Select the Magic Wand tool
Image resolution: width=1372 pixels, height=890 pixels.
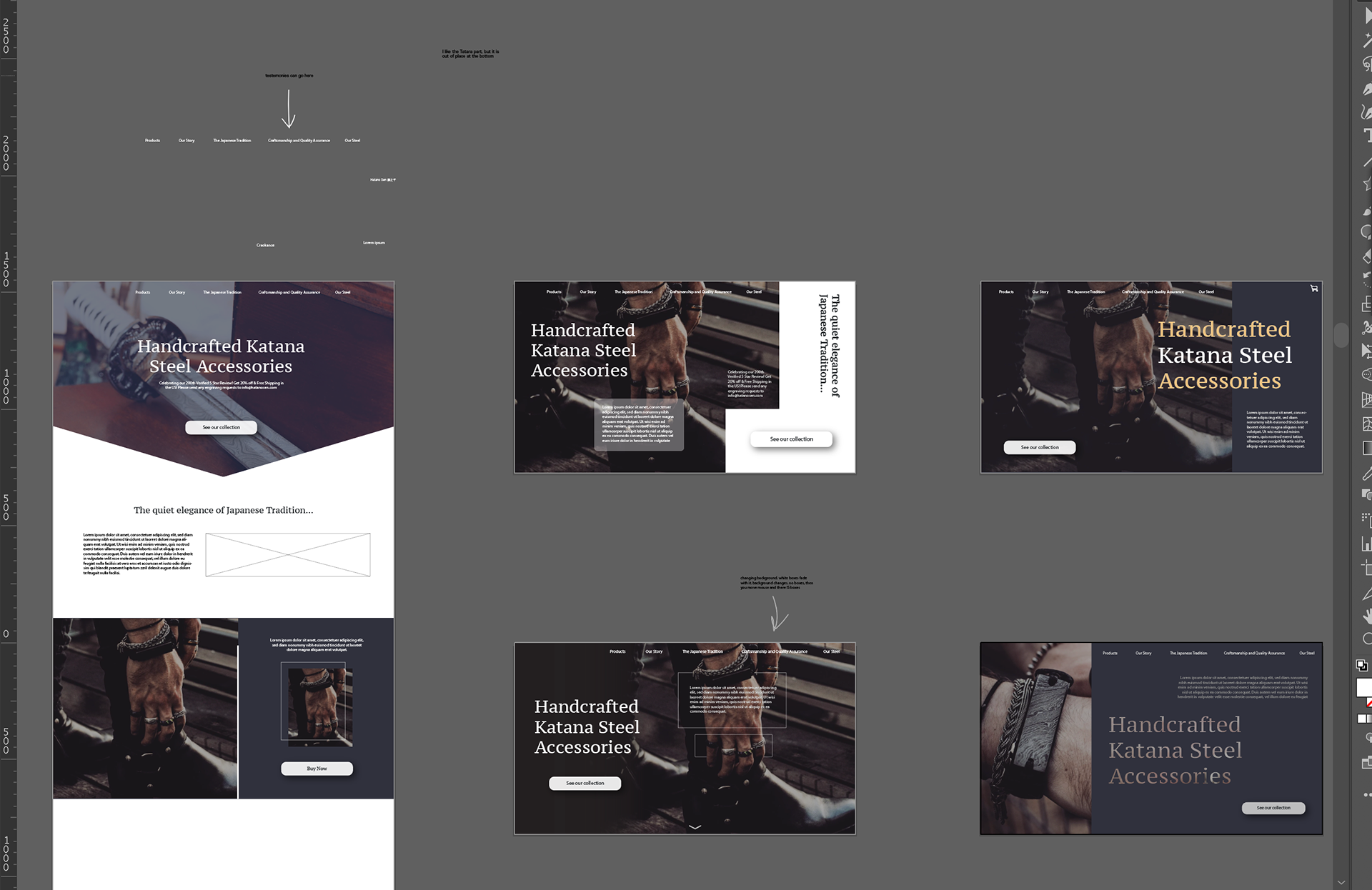(x=1366, y=41)
